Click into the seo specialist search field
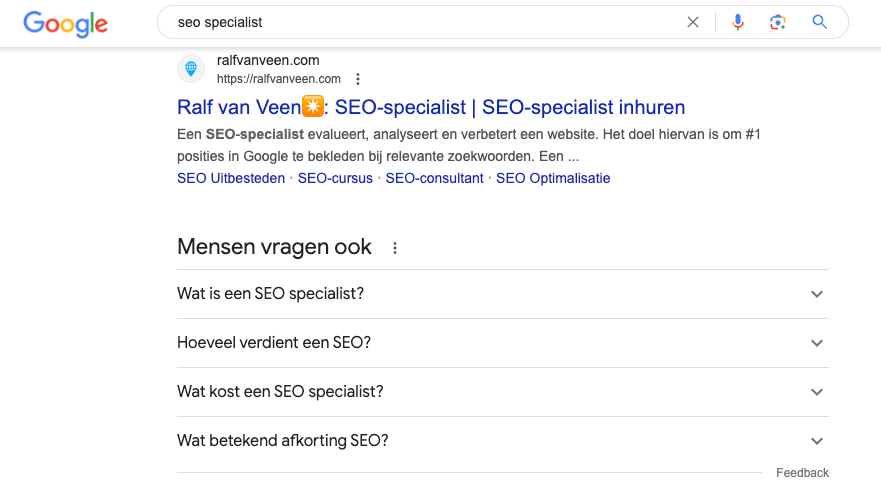This screenshot has height=497, width=881. pyautogui.click(x=420, y=22)
